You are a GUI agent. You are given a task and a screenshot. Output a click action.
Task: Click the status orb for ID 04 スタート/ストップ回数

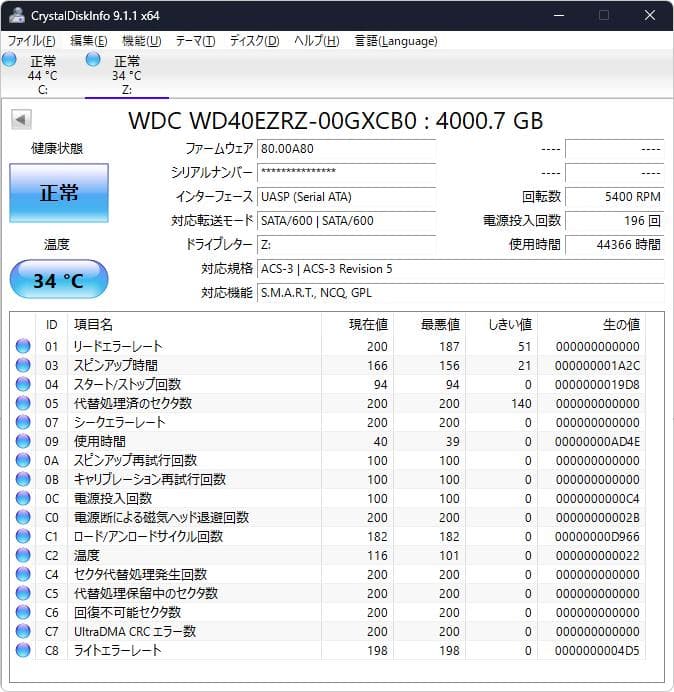point(23,384)
